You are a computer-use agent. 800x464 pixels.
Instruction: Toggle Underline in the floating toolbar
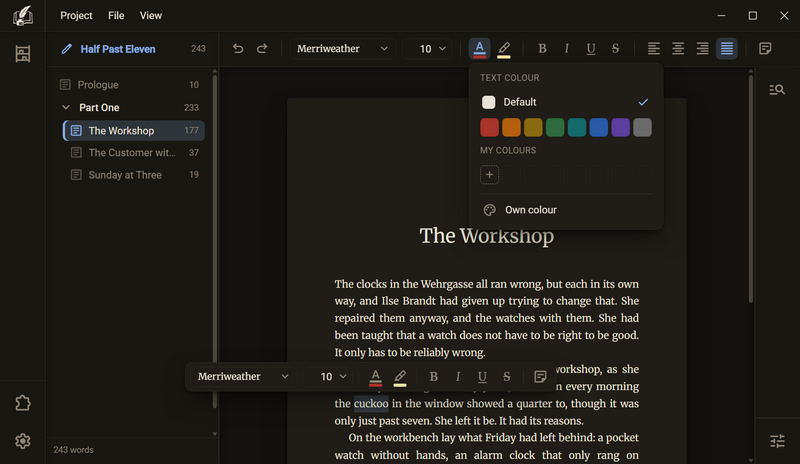coord(482,377)
